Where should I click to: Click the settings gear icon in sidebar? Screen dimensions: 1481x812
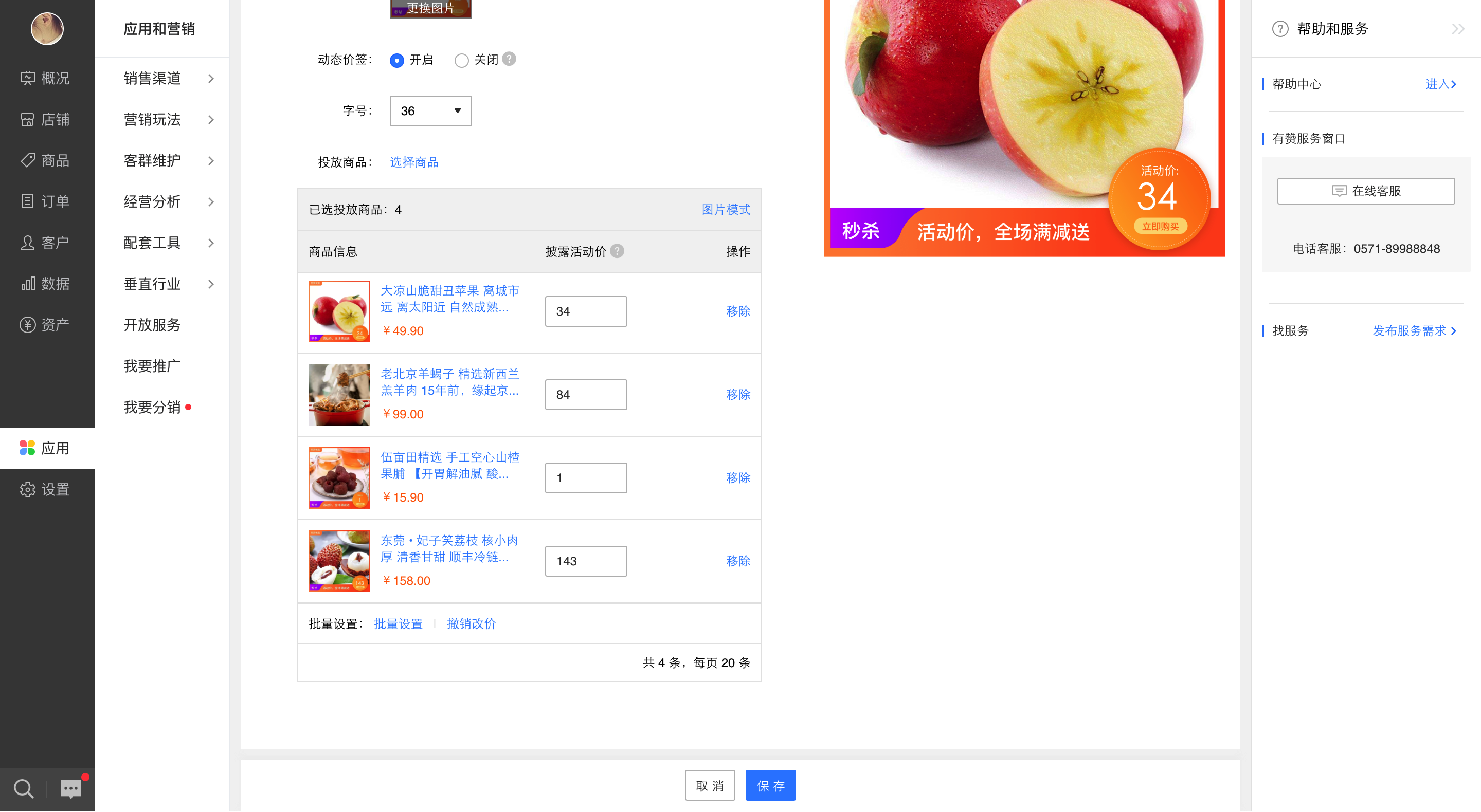28,490
